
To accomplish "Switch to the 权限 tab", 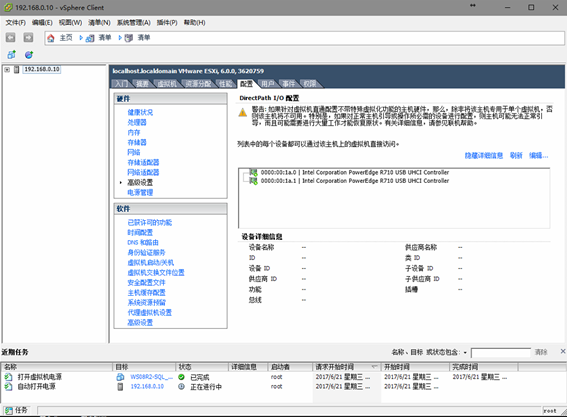I will point(310,84).
